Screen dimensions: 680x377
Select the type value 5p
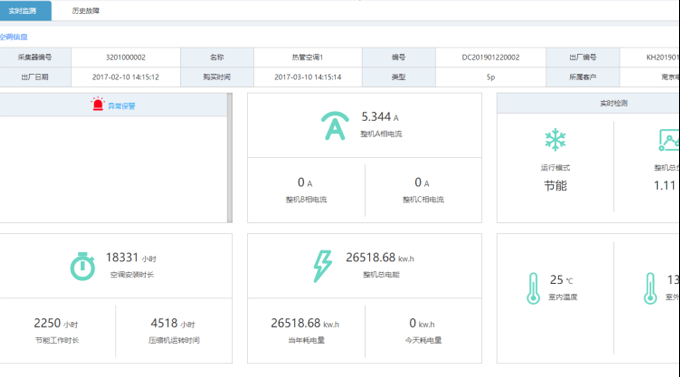[x=490, y=77]
